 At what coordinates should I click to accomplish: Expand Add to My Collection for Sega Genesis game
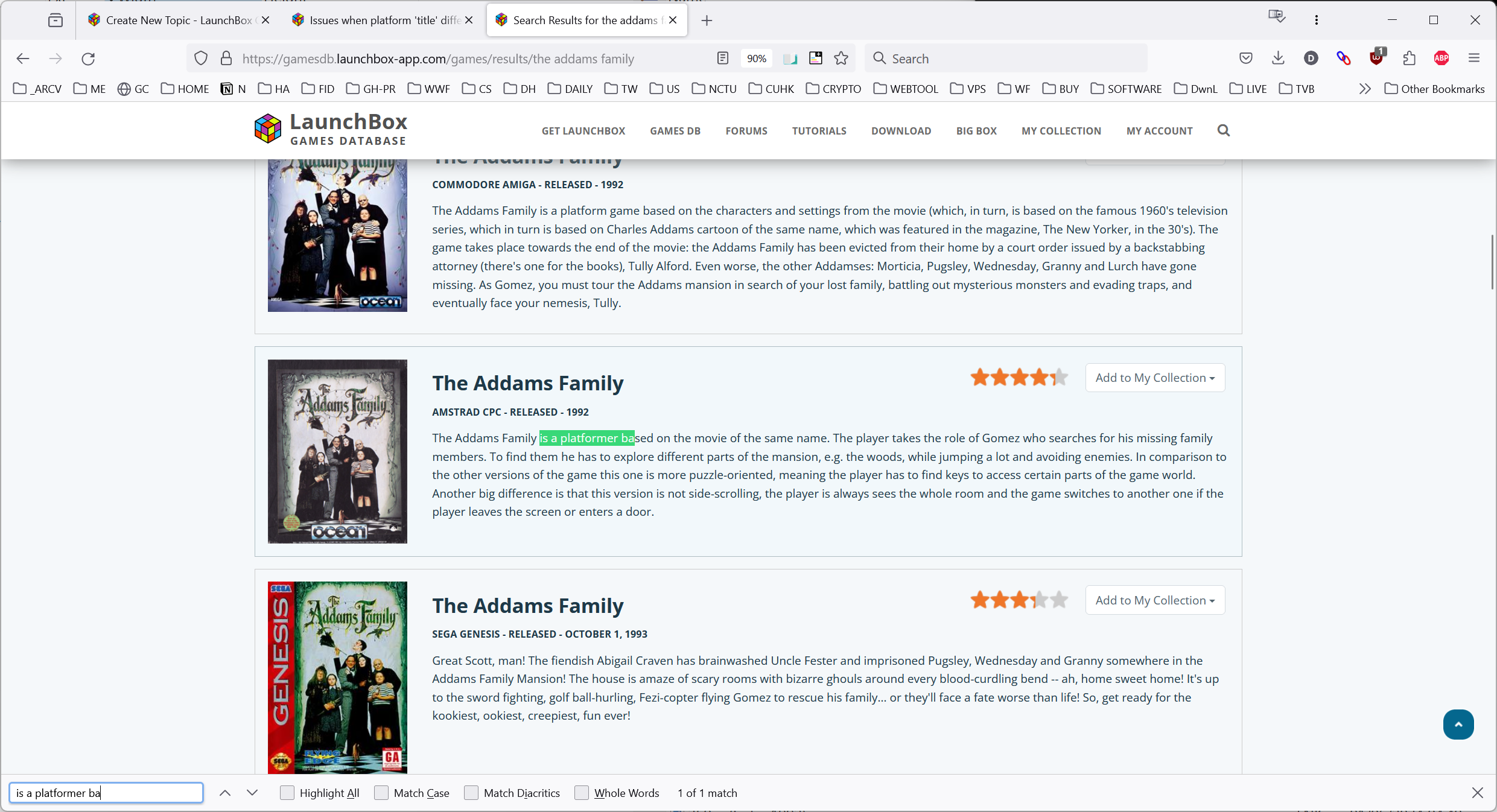pos(1155,600)
